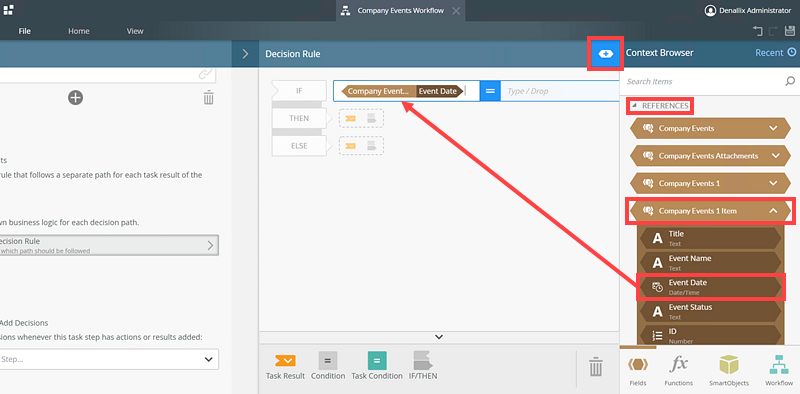Viewport: 800px width, 394px height.
Task: Select the Title text field
Action: 710,238
